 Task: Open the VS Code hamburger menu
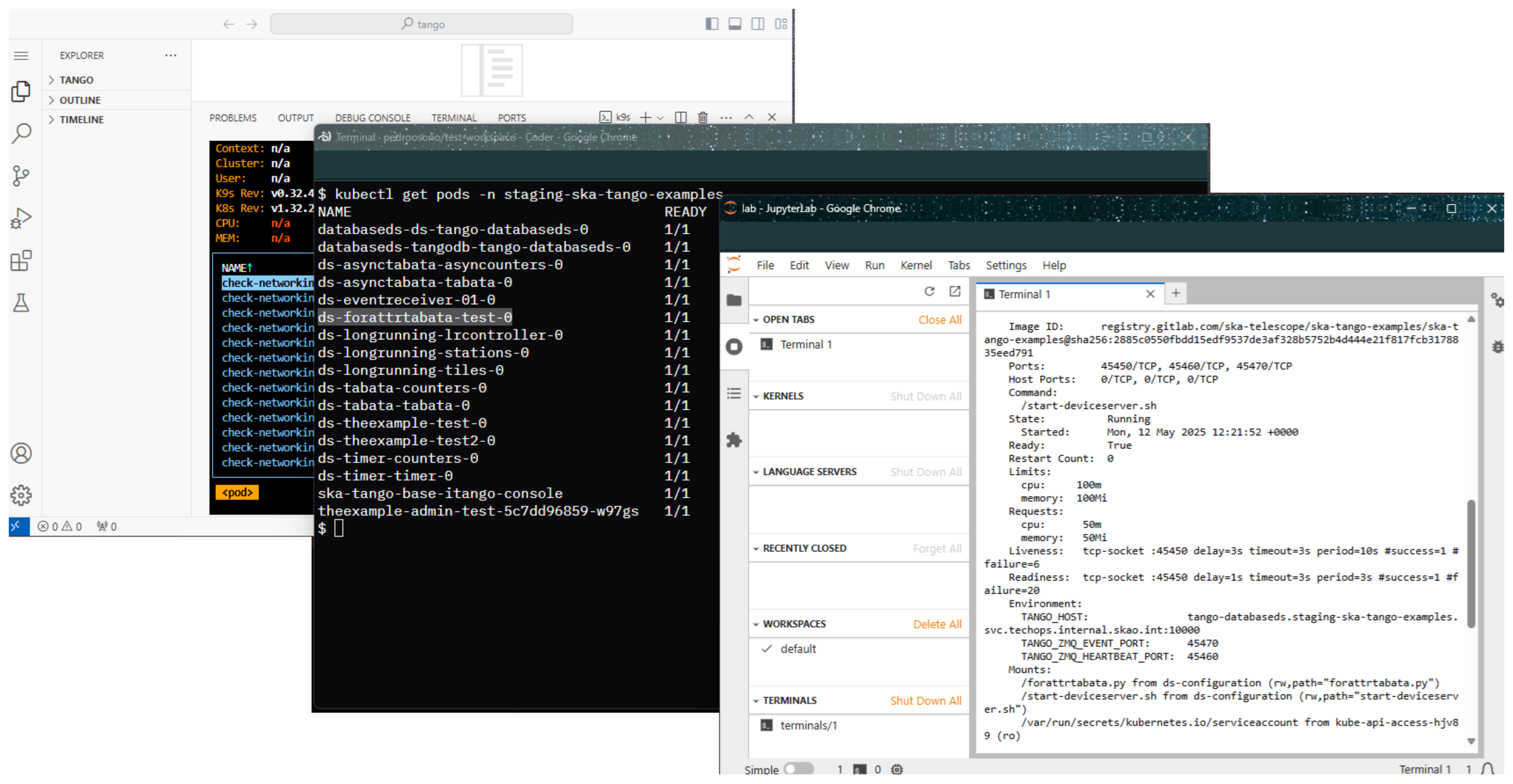[21, 56]
